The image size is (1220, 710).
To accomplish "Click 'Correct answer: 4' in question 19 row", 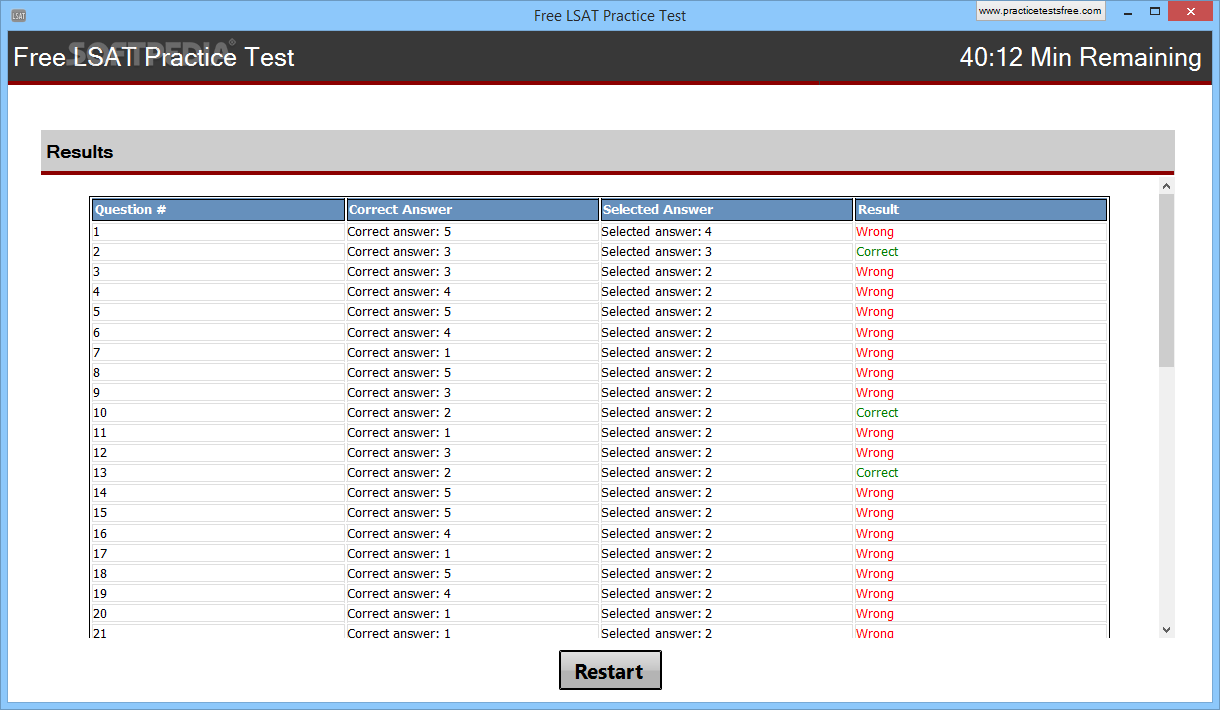I will pyautogui.click(x=399, y=594).
